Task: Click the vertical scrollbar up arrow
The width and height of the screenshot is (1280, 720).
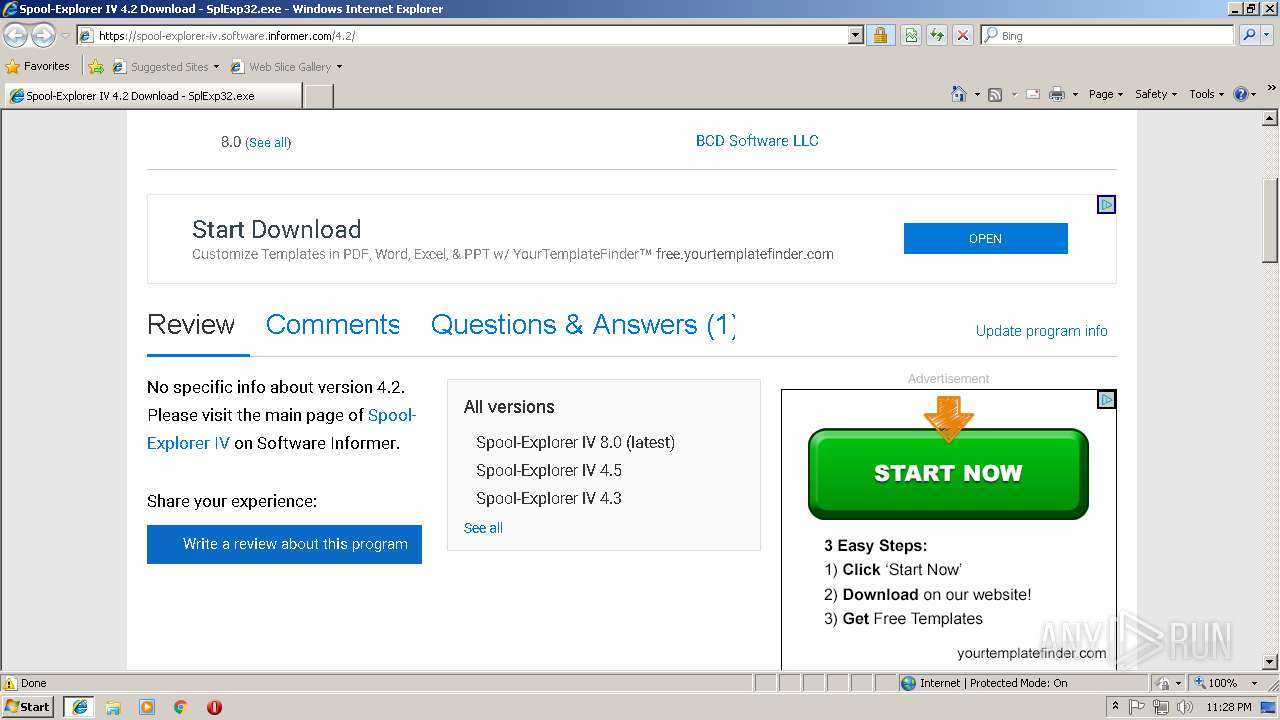Action: pos(1270,118)
